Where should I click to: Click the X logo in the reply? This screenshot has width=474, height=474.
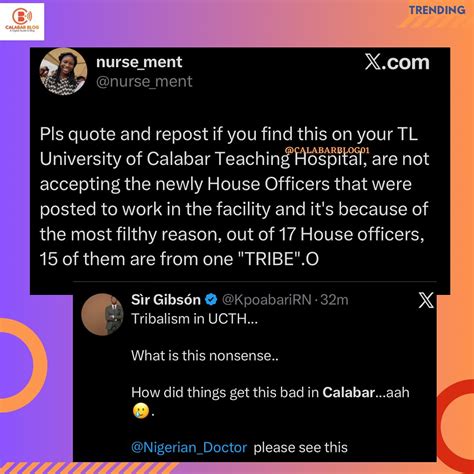[x=426, y=300]
